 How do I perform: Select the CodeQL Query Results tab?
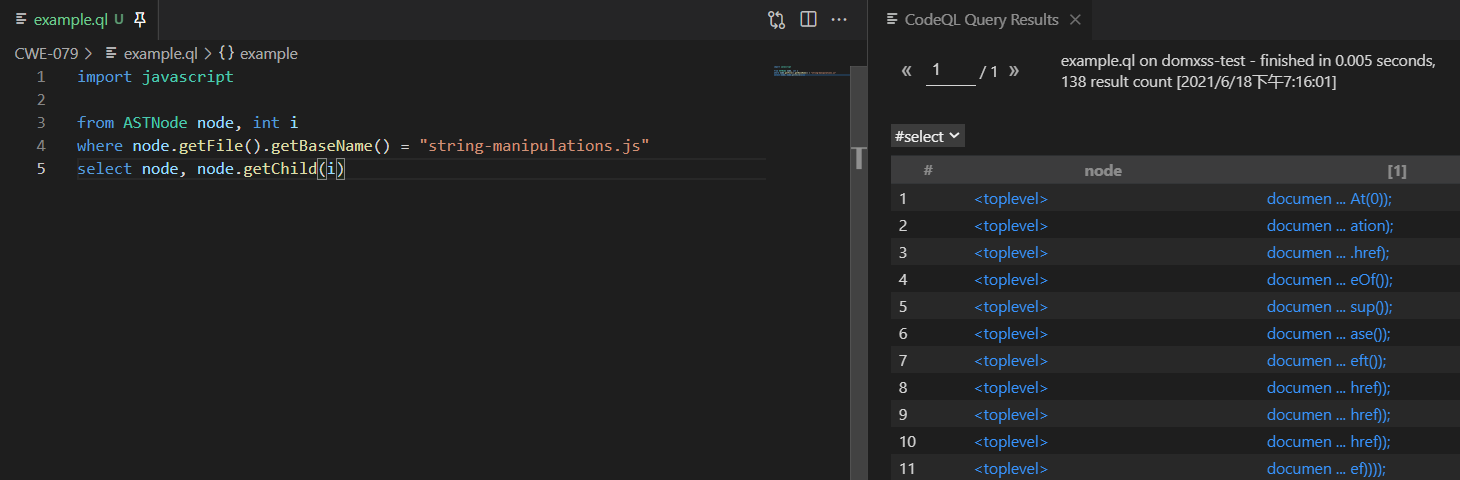[x=981, y=19]
